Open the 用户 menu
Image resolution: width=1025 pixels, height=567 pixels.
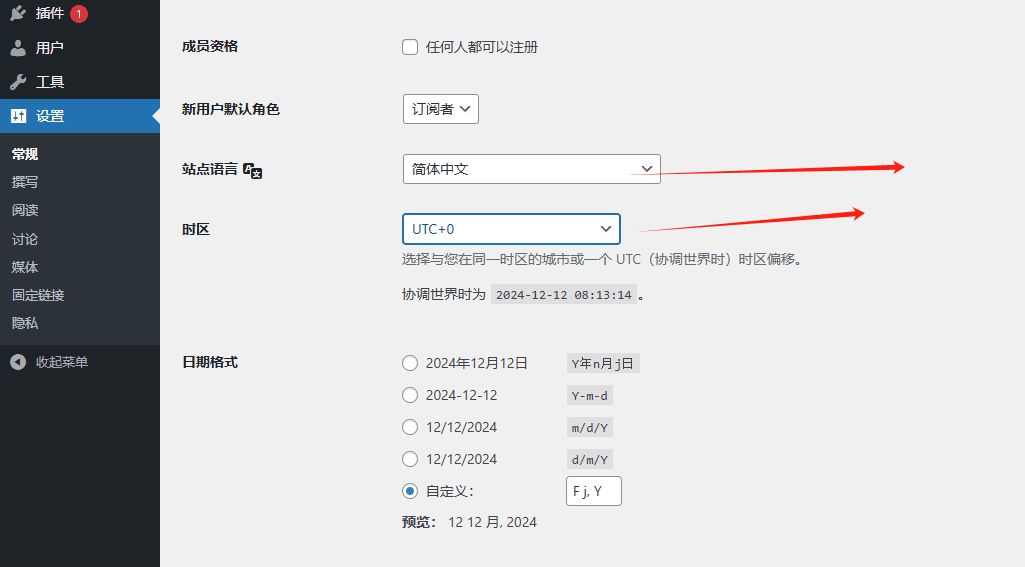80,48
